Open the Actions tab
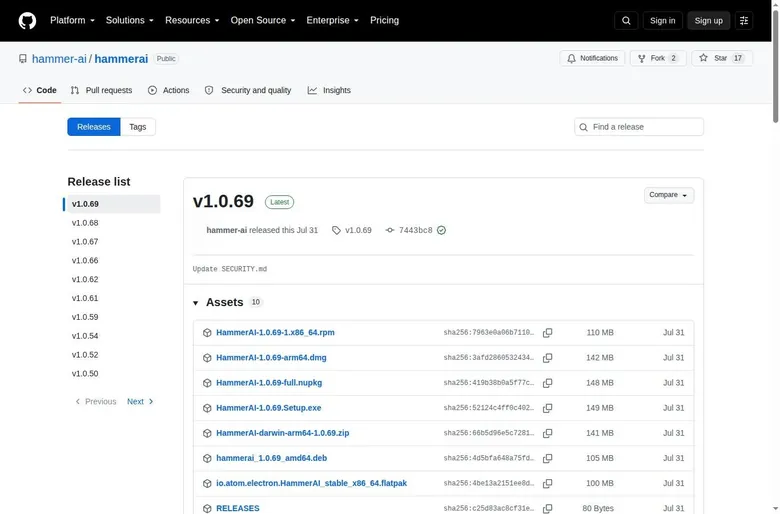This screenshot has width=780, height=514. point(169,90)
